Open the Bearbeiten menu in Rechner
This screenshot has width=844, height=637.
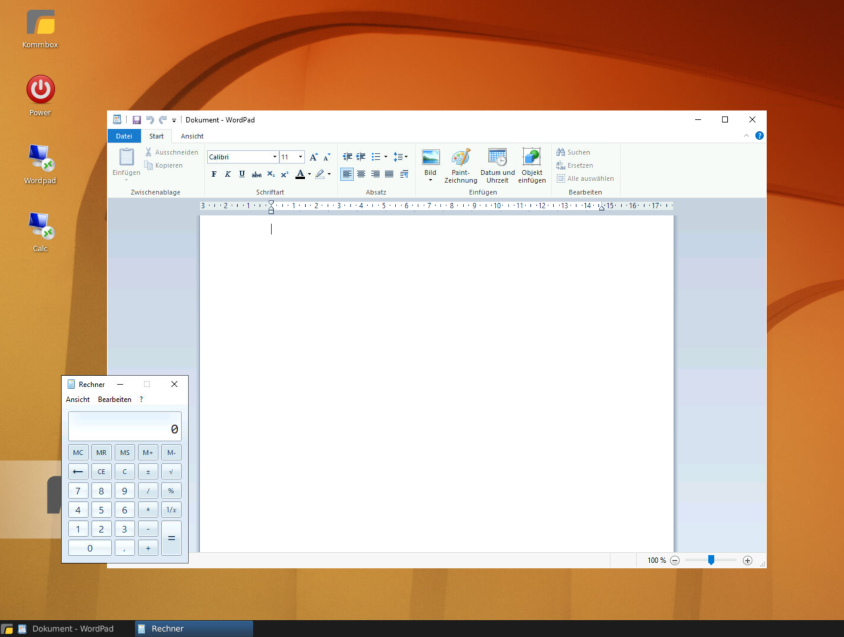coord(114,399)
